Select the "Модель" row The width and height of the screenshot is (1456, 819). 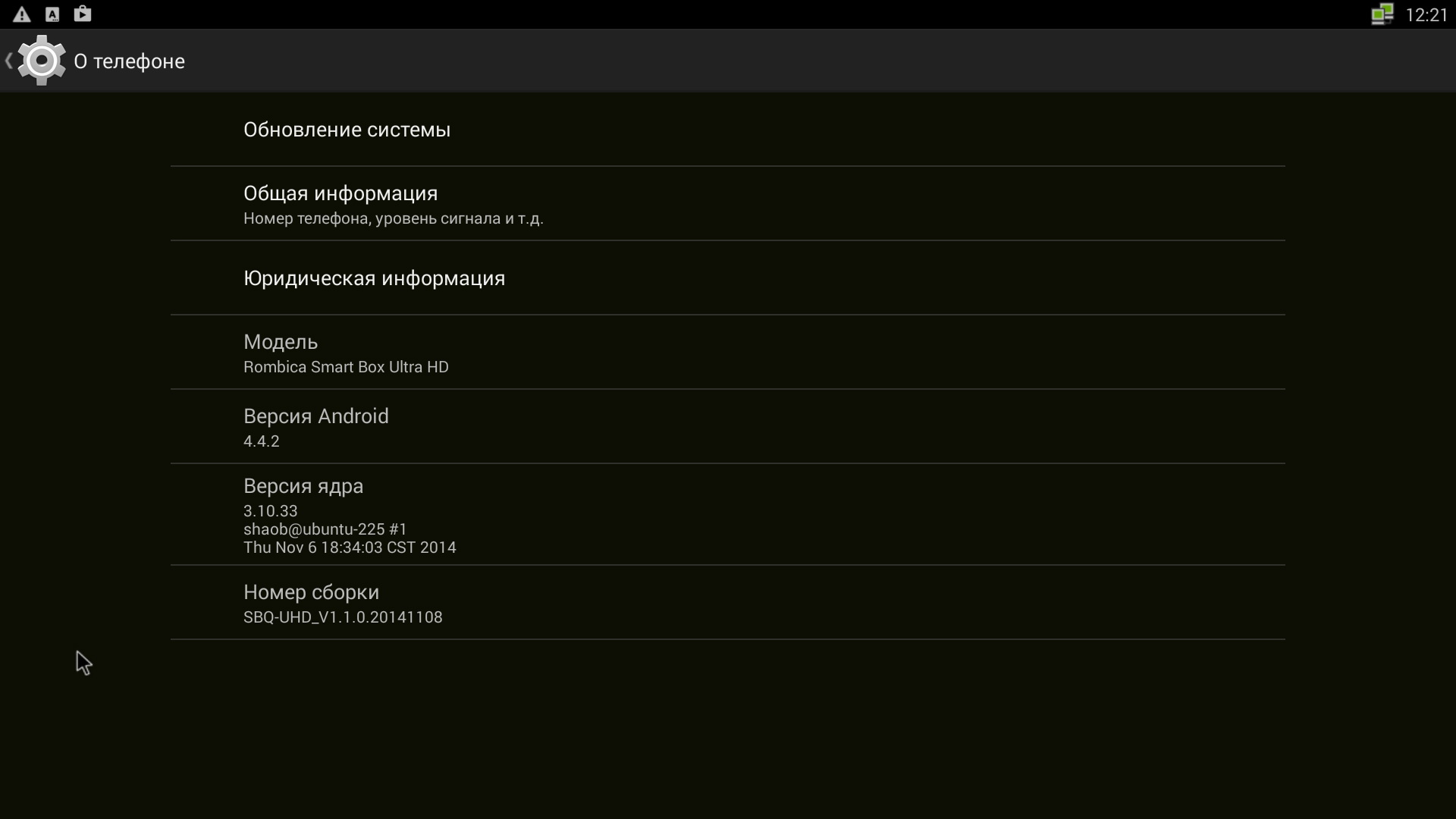tap(281, 342)
